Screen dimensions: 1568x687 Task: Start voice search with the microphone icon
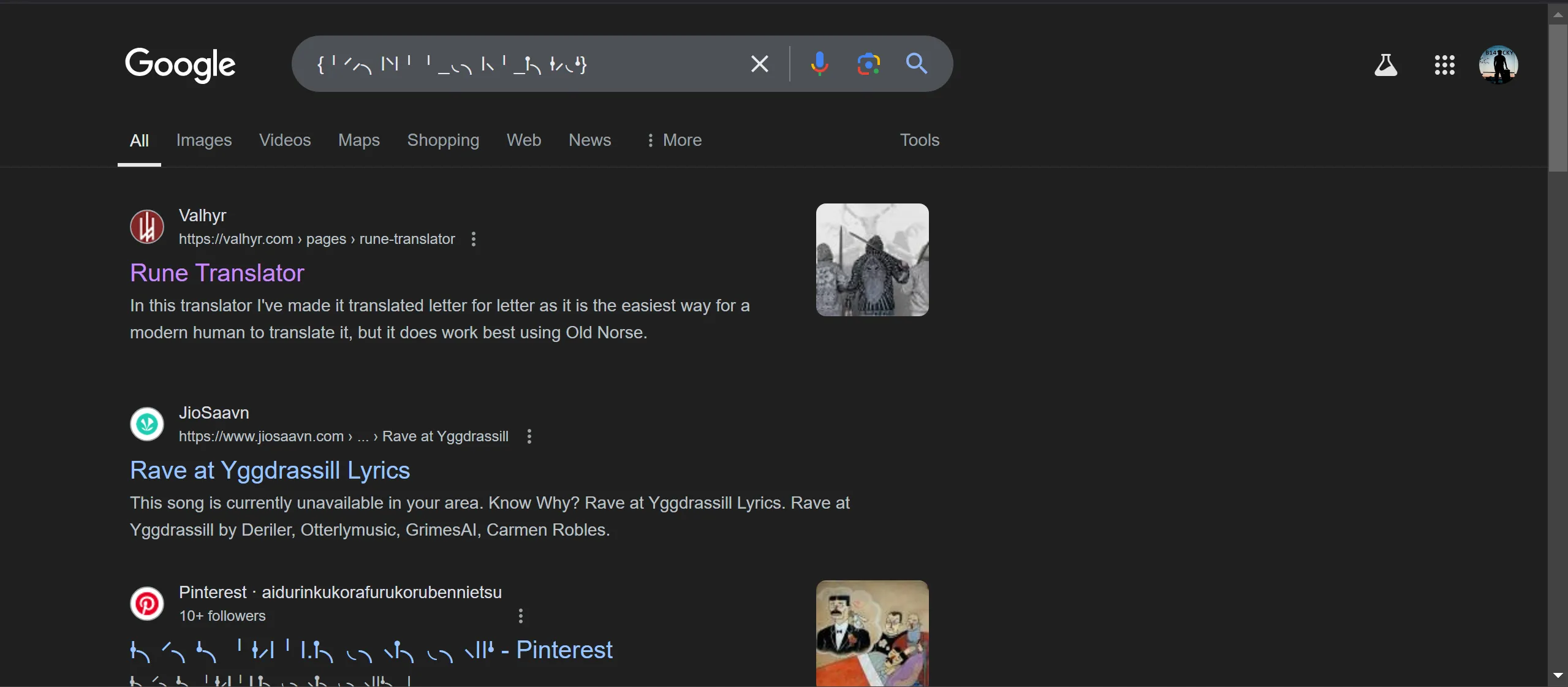point(819,64)
